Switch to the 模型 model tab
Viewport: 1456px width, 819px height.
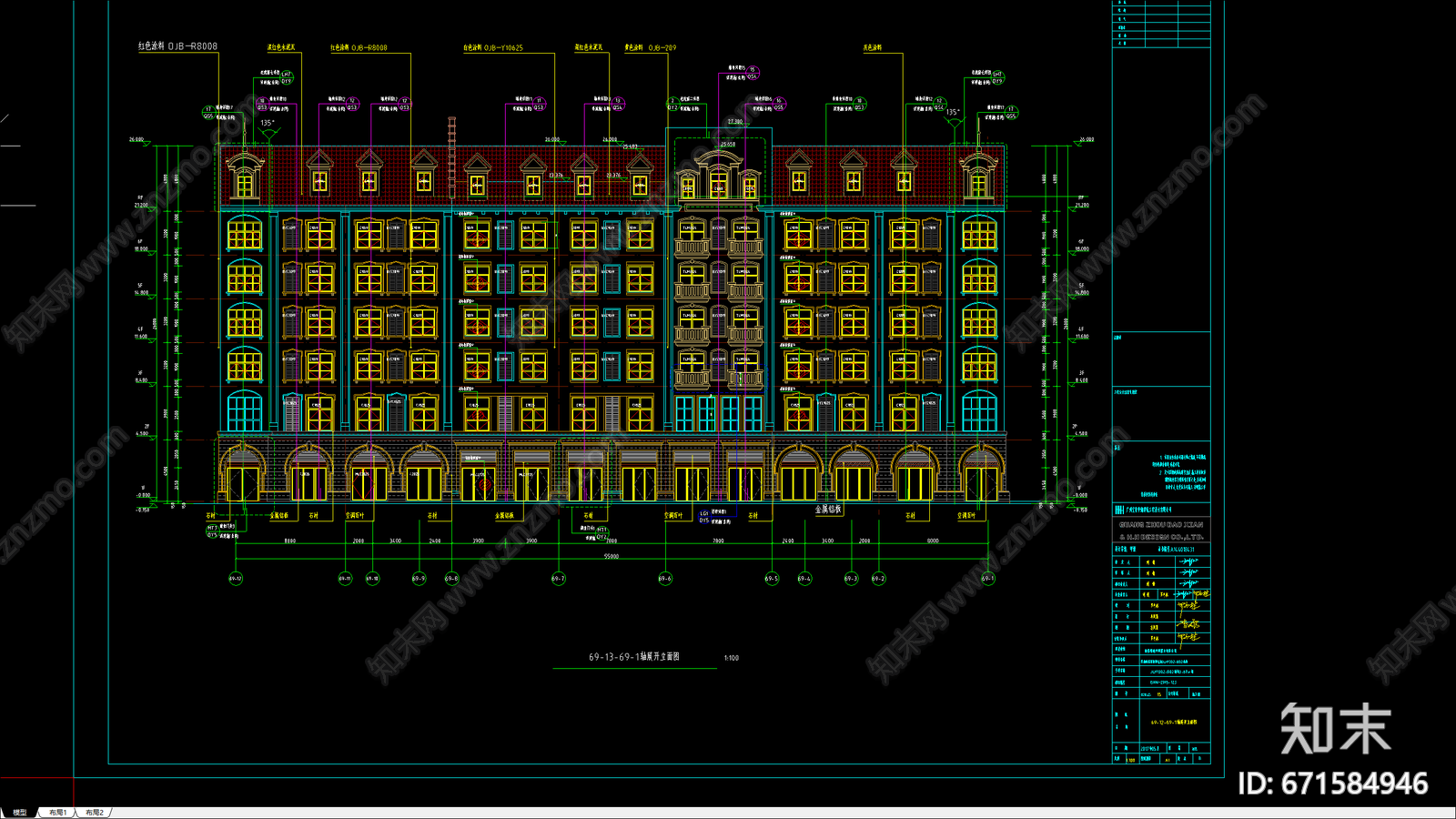point(20,813)
